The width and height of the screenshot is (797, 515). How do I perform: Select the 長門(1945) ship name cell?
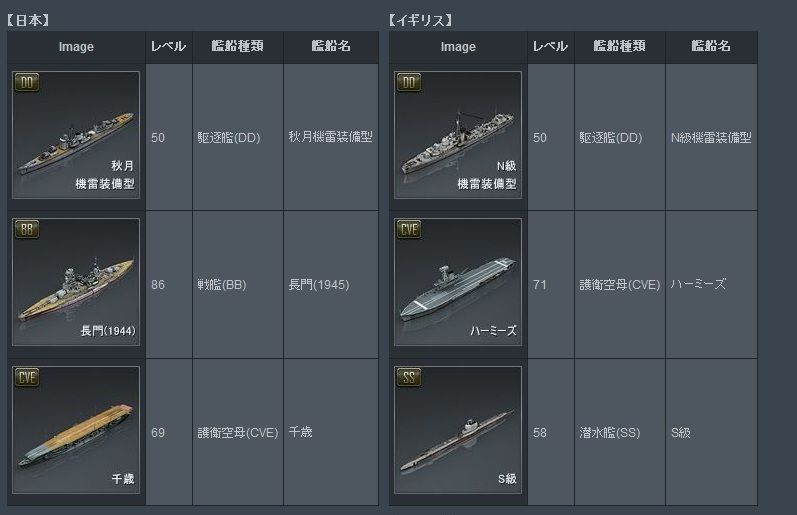331,285
